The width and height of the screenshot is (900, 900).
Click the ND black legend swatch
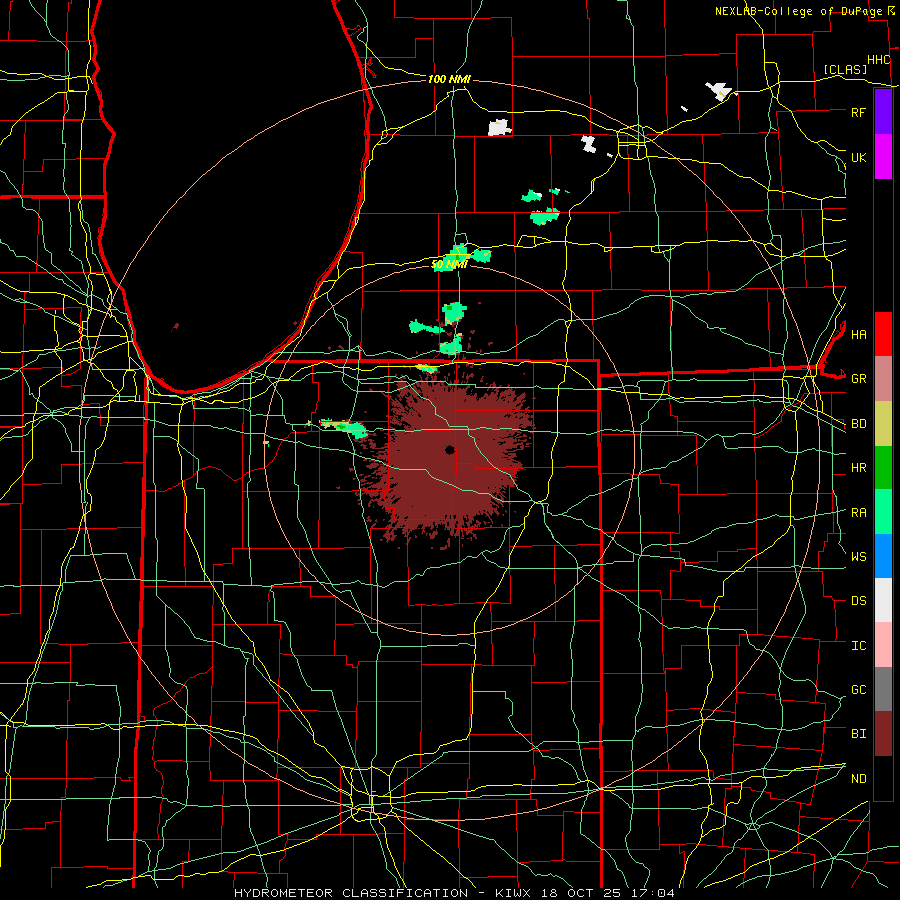(883, 778)
